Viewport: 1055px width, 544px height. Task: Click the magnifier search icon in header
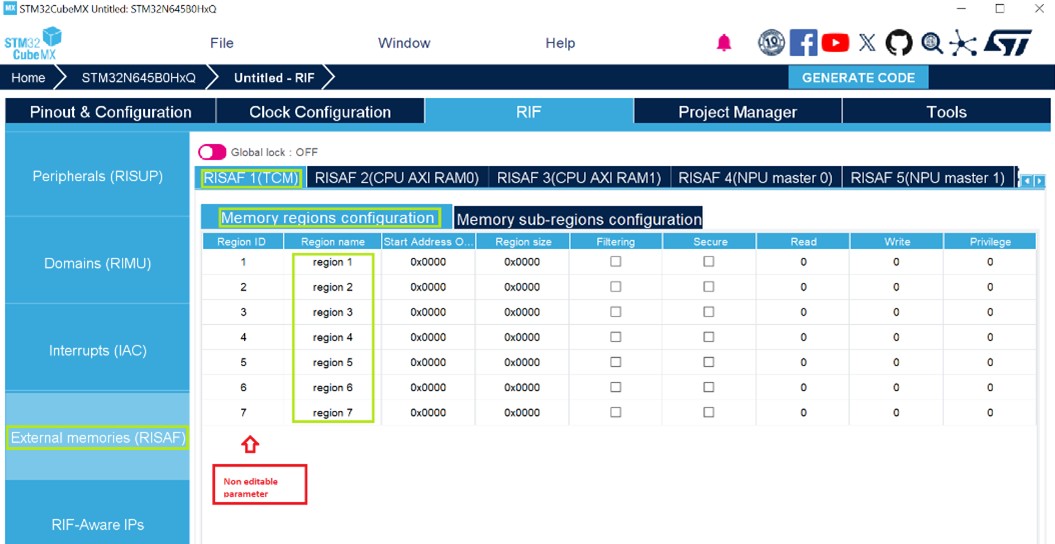(x=932, y=44)
